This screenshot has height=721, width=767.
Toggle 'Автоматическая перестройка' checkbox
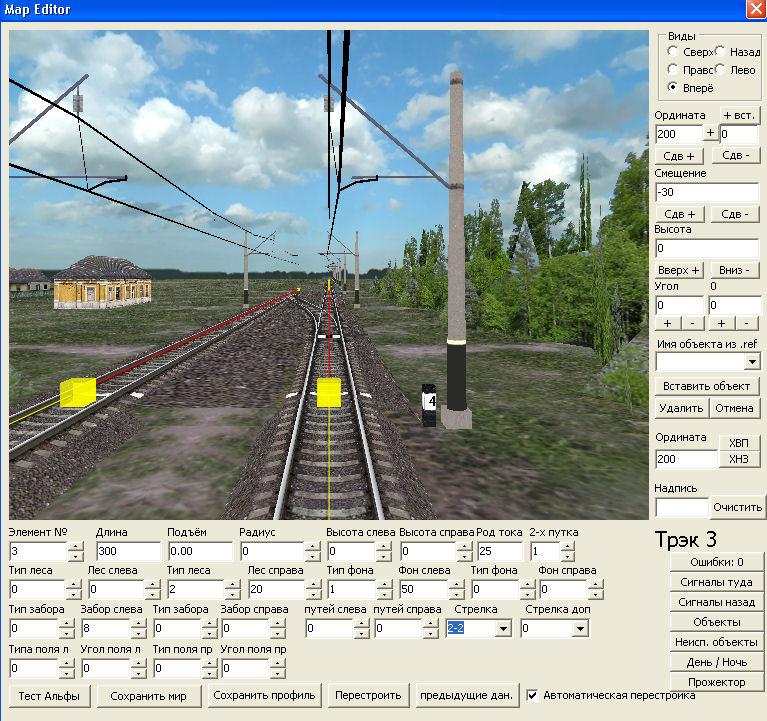(533, 695)
